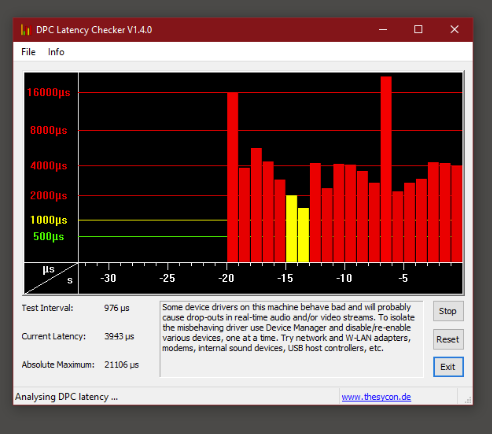
Task: Click the -5 time axis label
Action: click(x=403, y=278)
